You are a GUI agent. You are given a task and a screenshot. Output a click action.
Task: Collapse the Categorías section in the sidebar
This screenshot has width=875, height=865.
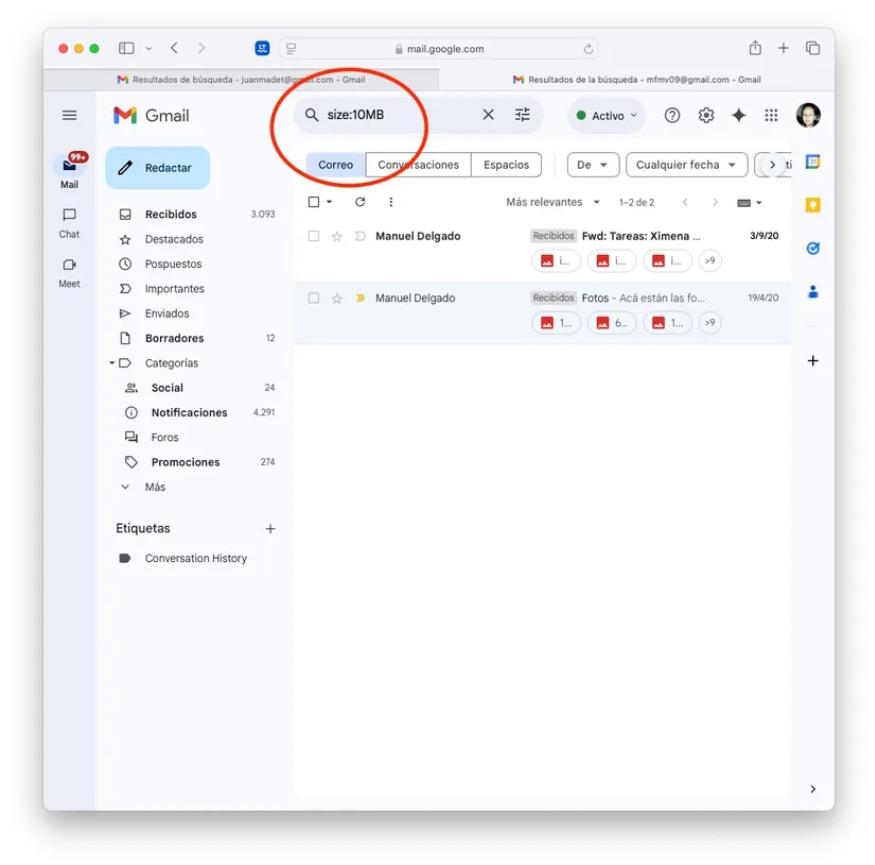tap(112, 363)
